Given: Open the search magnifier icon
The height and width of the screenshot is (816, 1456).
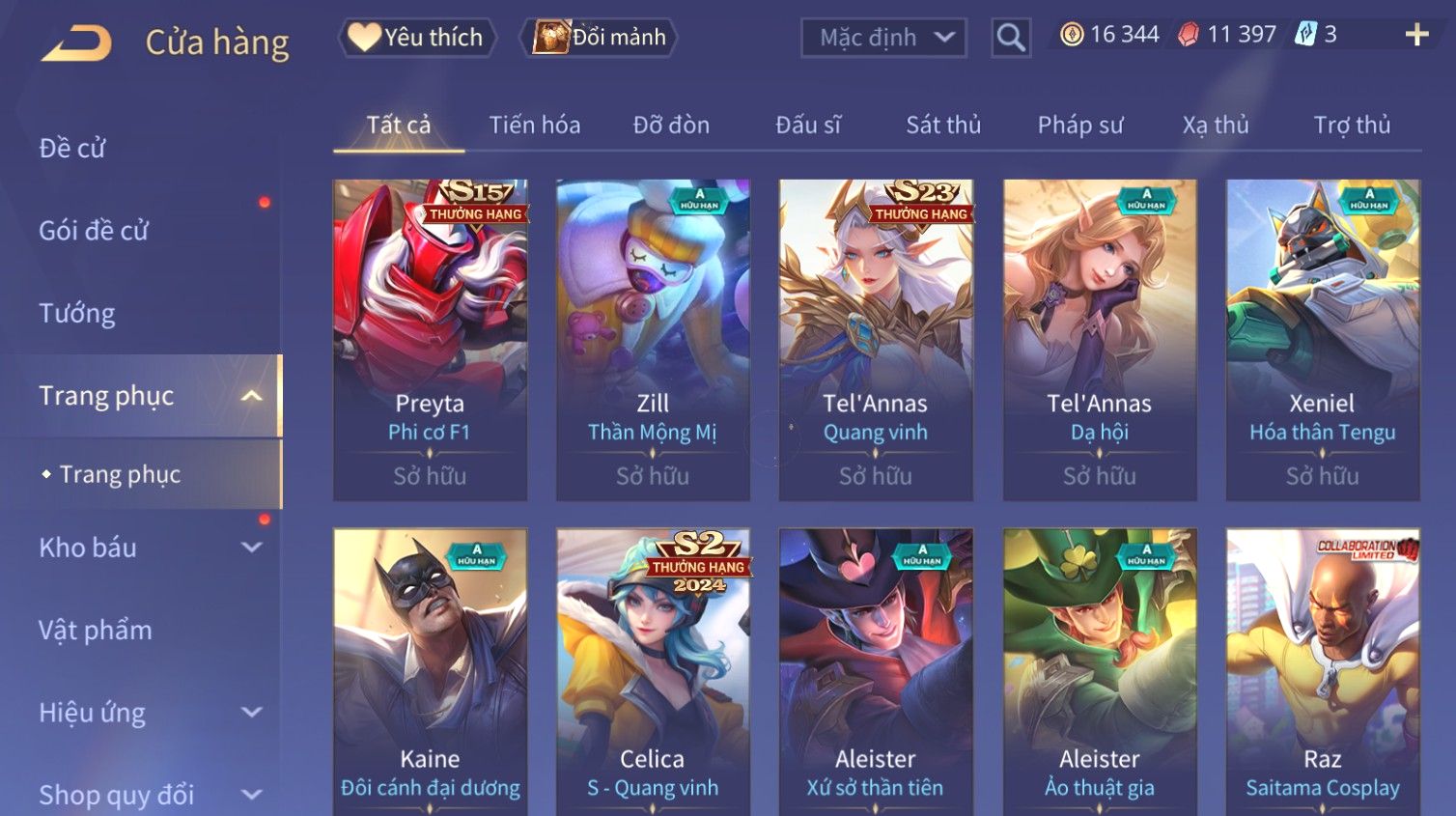Looking at the screenshot, I should coord(1011,38).
